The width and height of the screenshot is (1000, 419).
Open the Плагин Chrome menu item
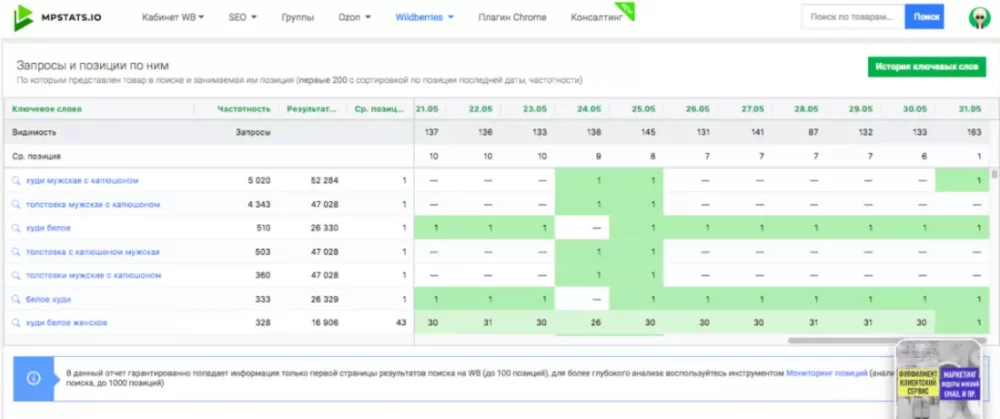point(512,18)
